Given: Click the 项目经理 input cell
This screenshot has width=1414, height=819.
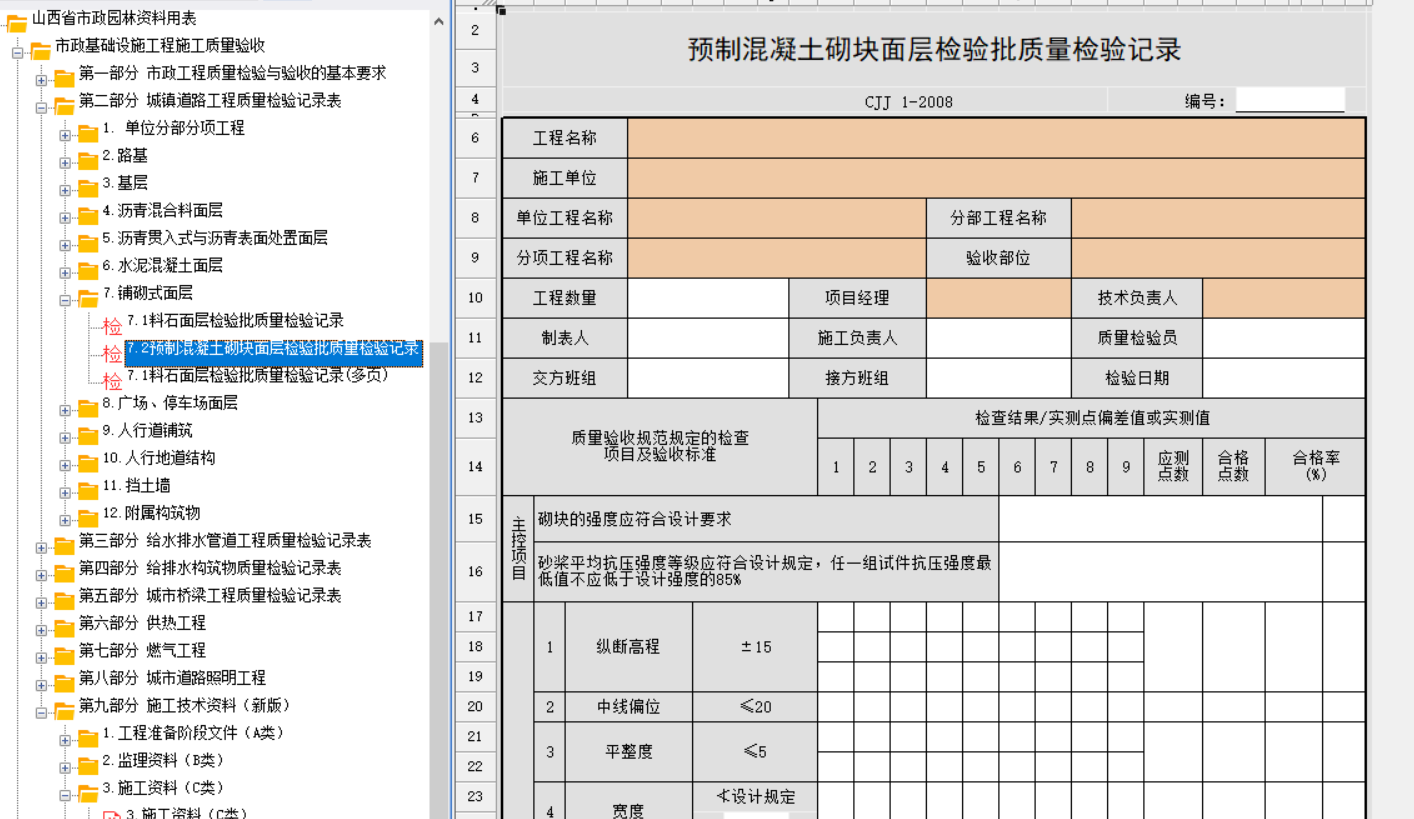Looking at the screenshot, I should pos(999,298).
